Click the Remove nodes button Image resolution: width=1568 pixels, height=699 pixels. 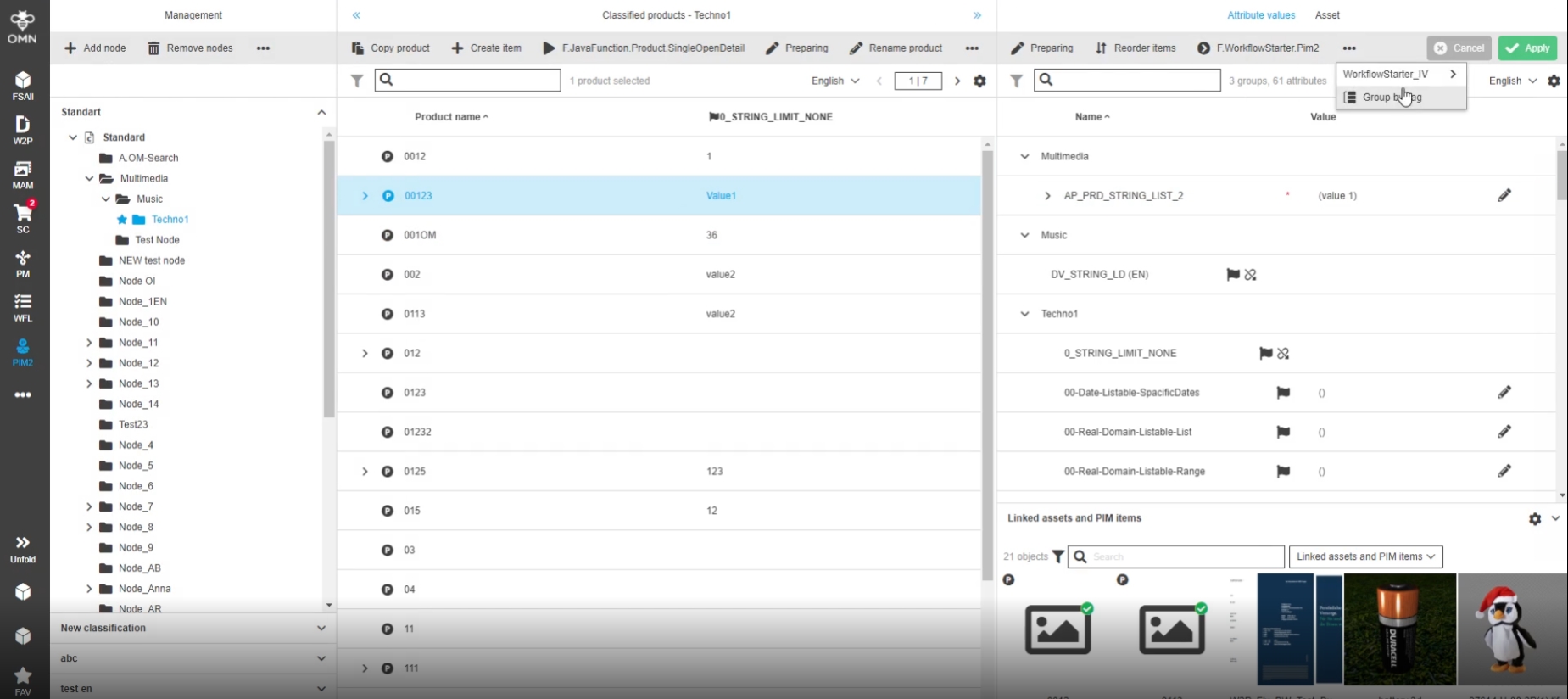point(190,48)
